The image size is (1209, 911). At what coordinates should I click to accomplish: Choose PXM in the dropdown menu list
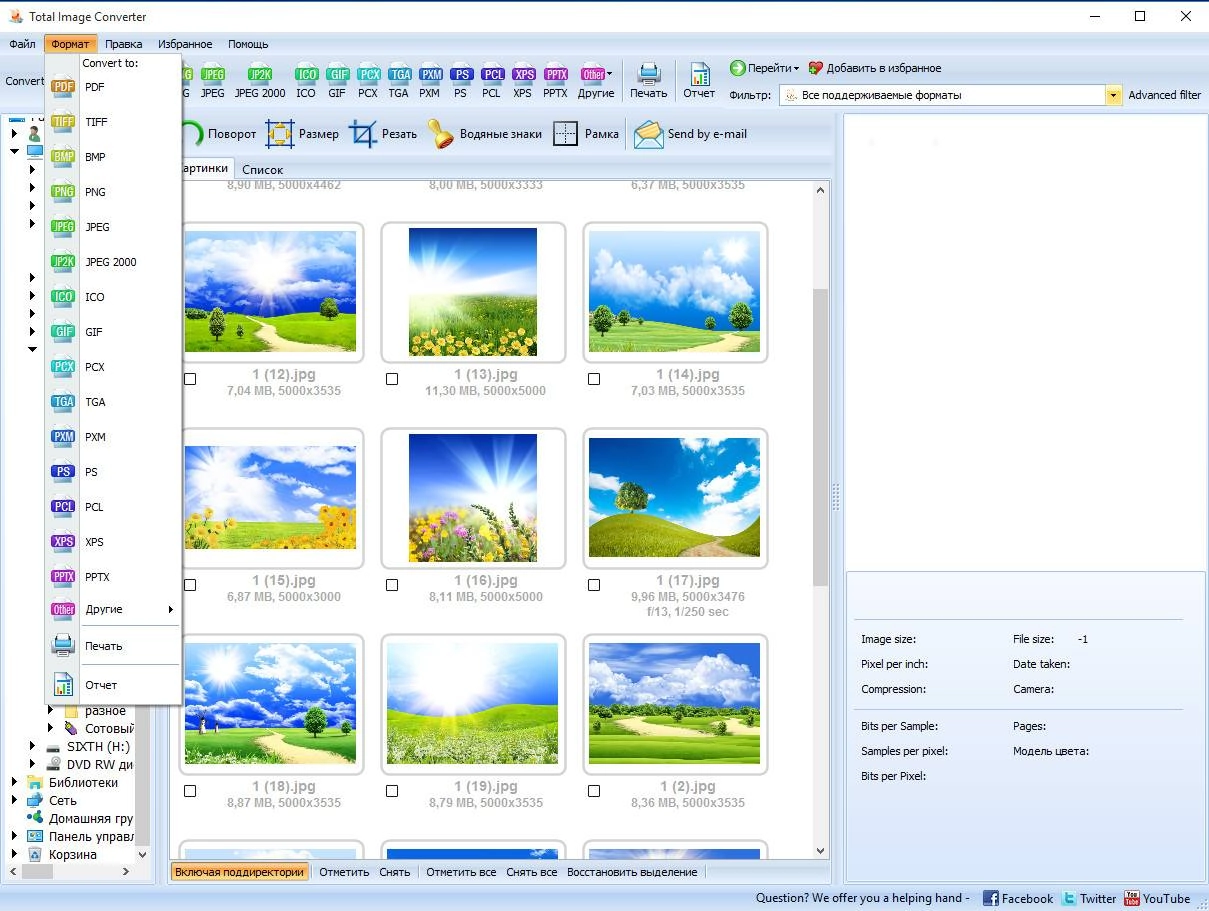(x=112, y=437)
